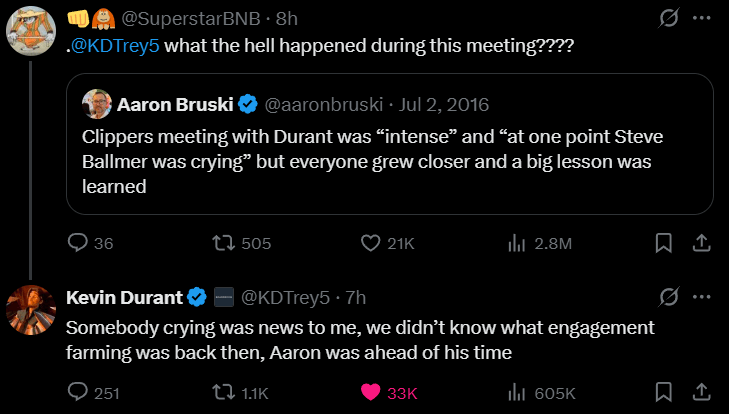Share the SuperstarBNB tweet
Viewport: 729px width, 414px height.
tap(701, 243)
